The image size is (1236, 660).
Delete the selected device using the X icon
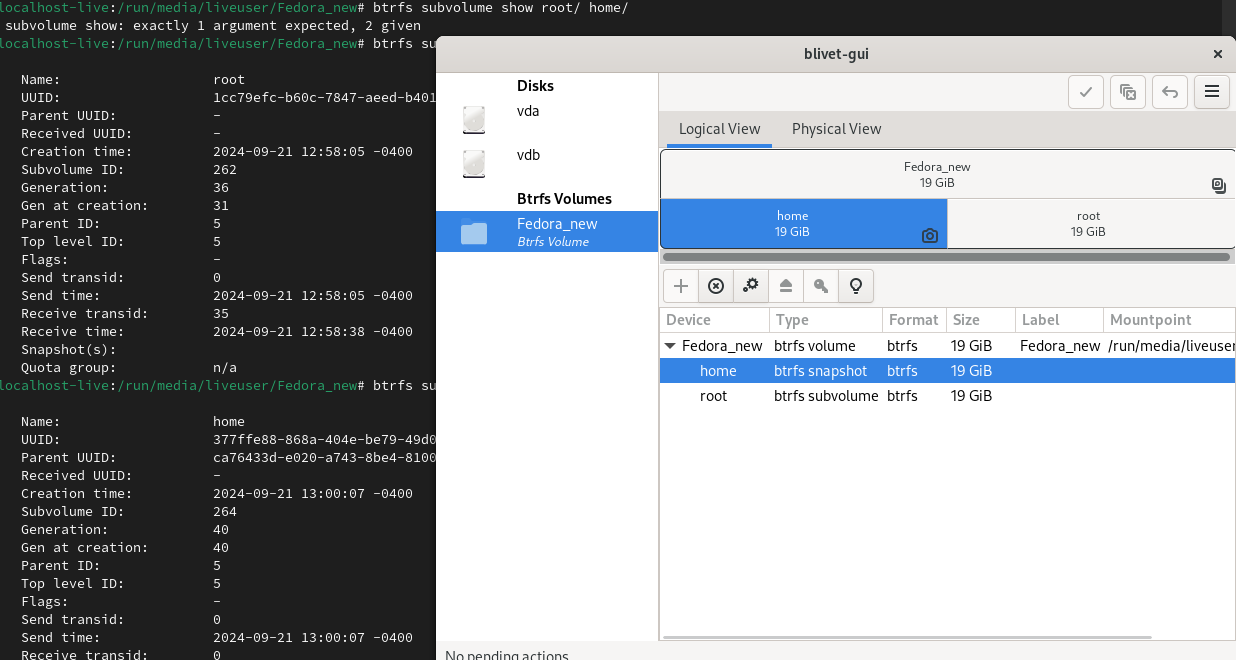click(x=716, y=286)
